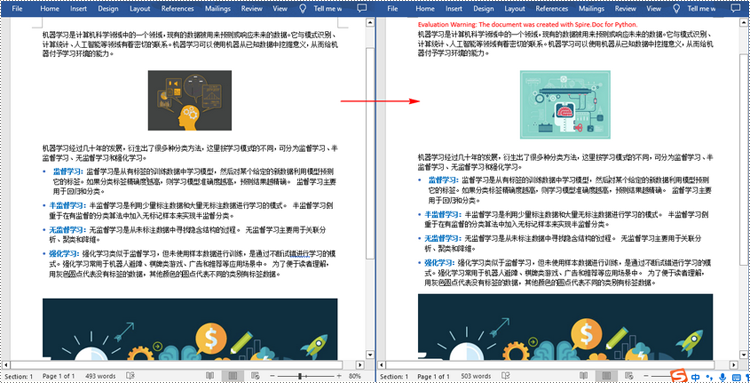
Task: Open the Layout tab in right window
Action: 515,9
